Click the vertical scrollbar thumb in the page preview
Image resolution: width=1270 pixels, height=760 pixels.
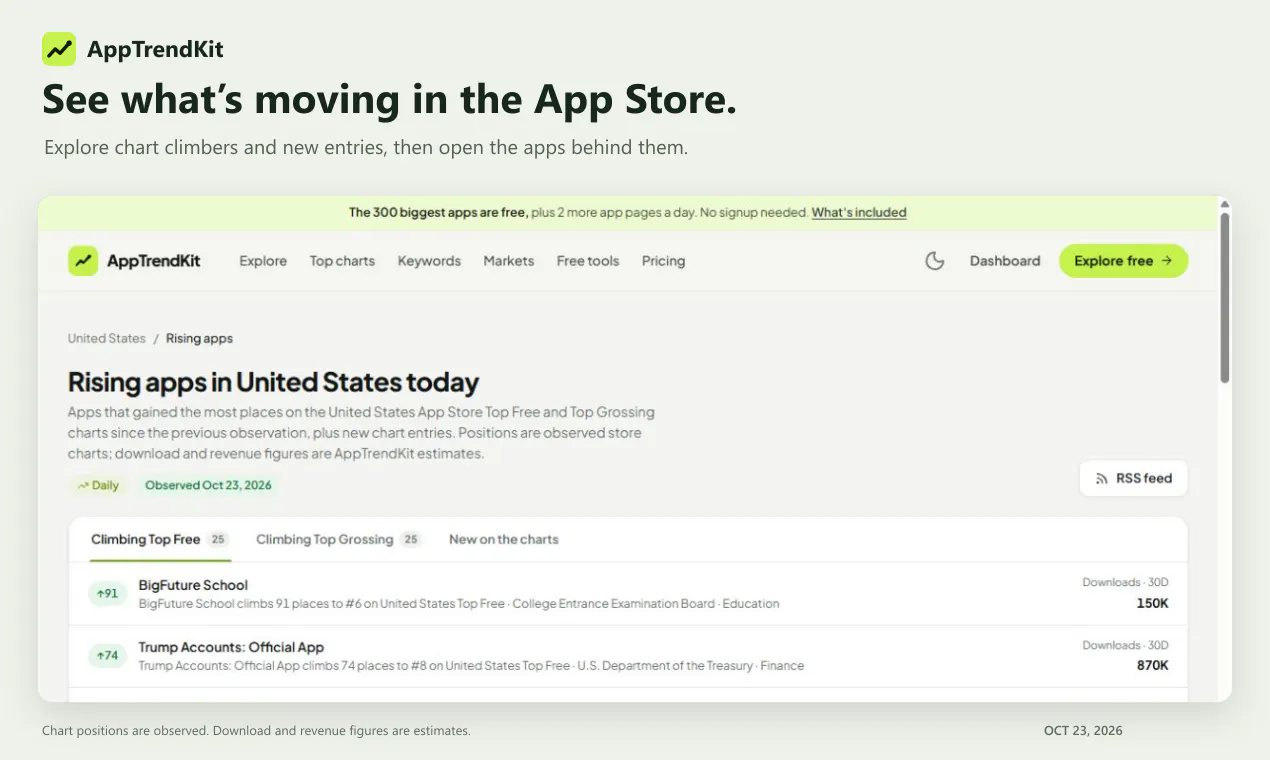pos(1225,298)
